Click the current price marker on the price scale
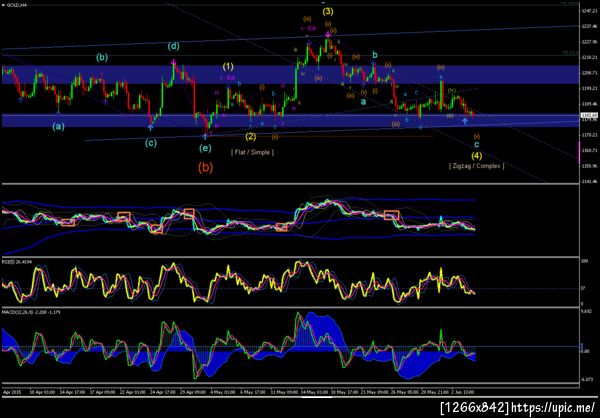600x418 pixels. [x=587, y=114]
